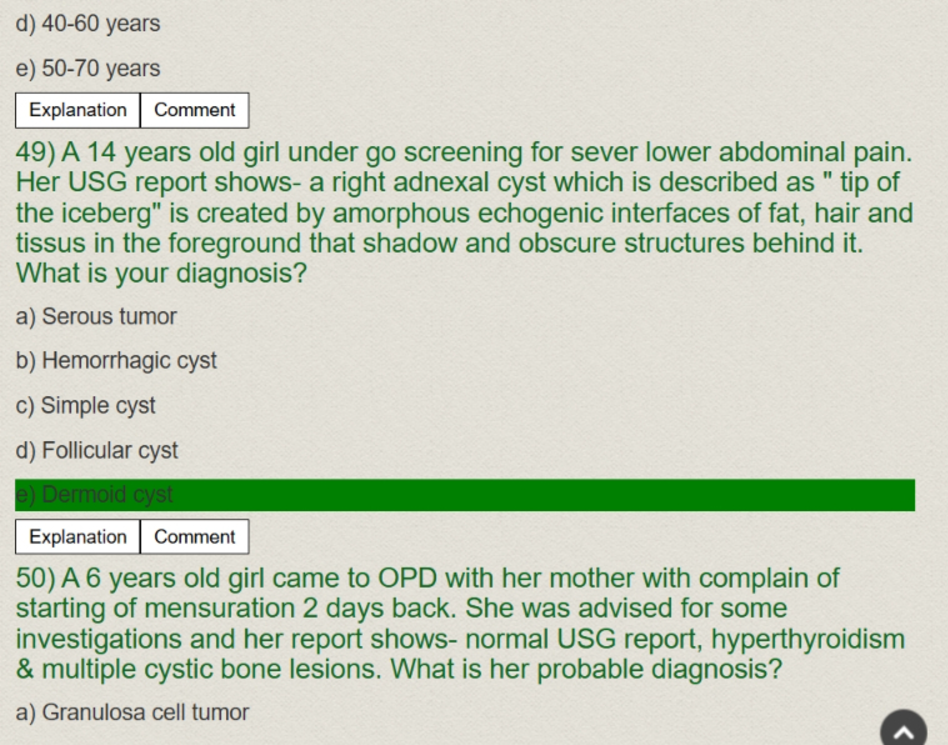
Task: Click 'What is your diagnosis?' text
Action: coord(161,273)
